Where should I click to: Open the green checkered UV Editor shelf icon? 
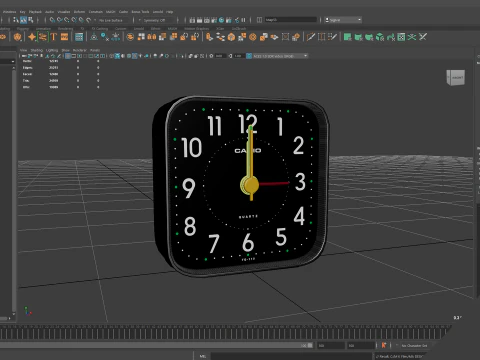(x=401, y=37)
